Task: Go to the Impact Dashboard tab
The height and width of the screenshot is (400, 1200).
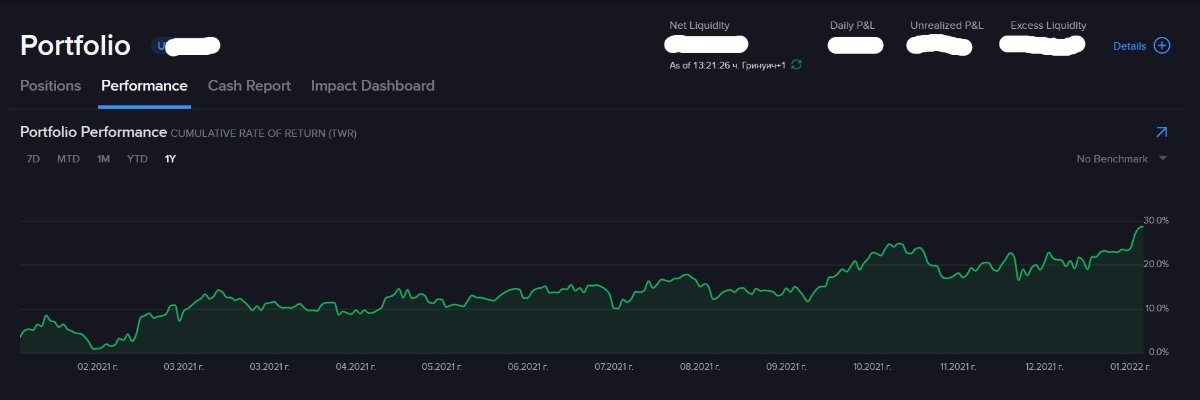Action: (x=372, y=86)
